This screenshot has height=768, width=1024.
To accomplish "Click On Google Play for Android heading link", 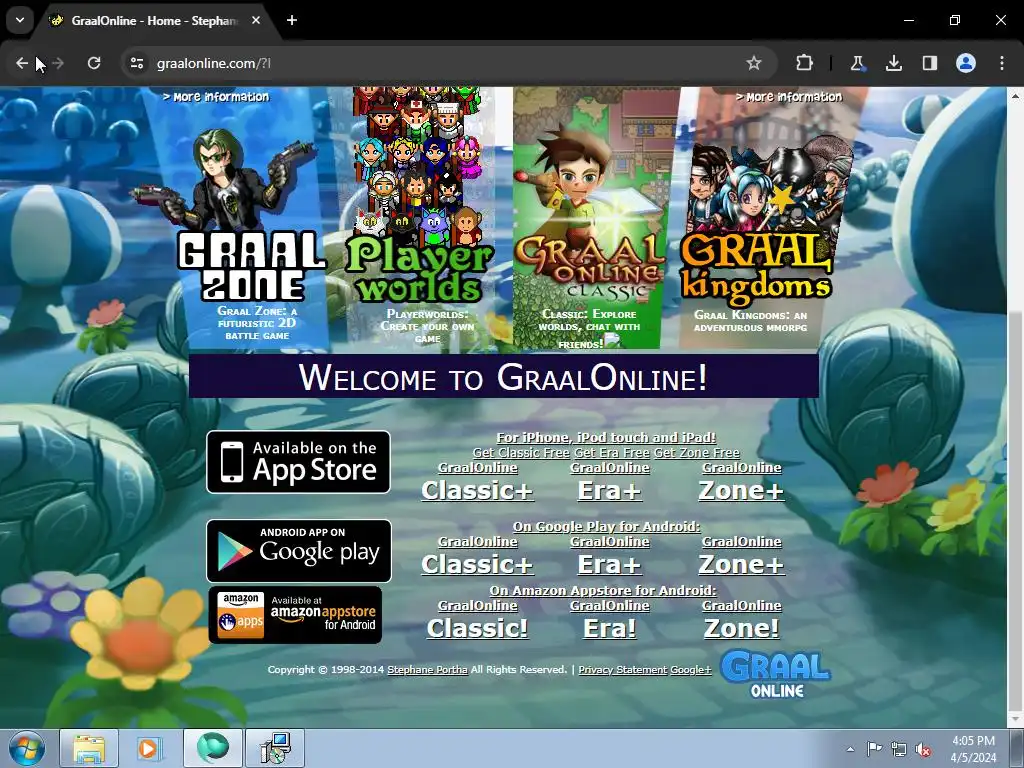I will pos(606,526).
